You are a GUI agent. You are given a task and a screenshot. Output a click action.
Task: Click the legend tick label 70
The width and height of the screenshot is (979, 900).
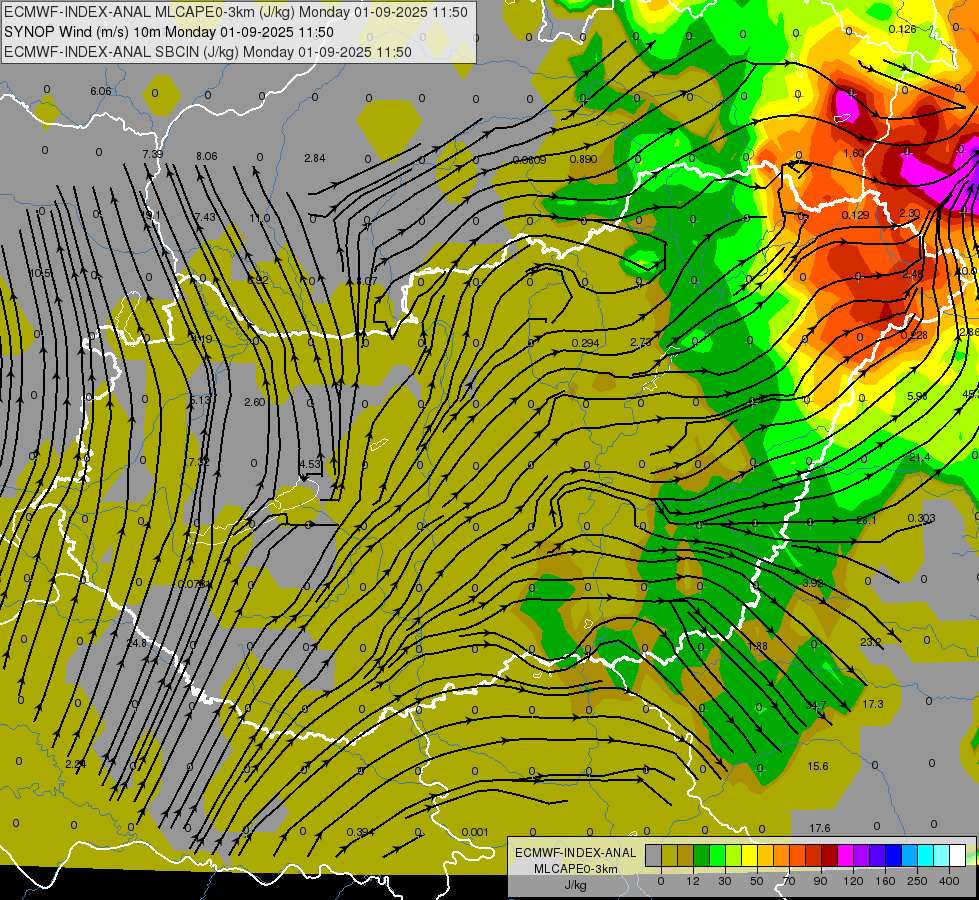(789, 881)
